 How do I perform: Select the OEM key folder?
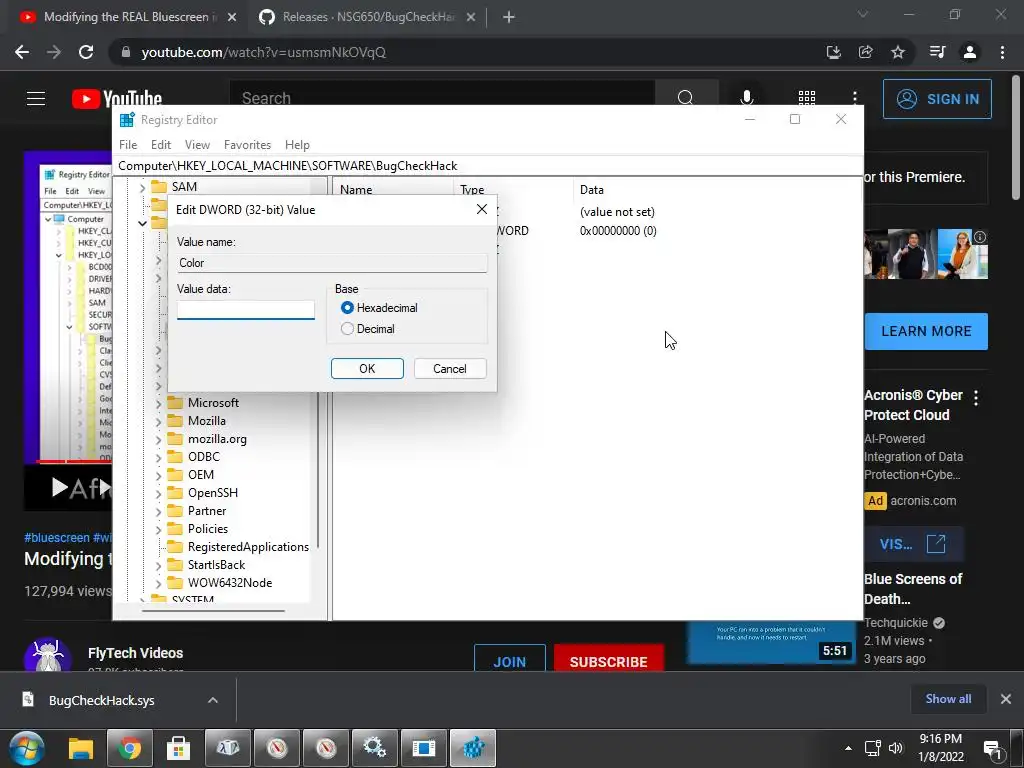click(x=191, y=475)
